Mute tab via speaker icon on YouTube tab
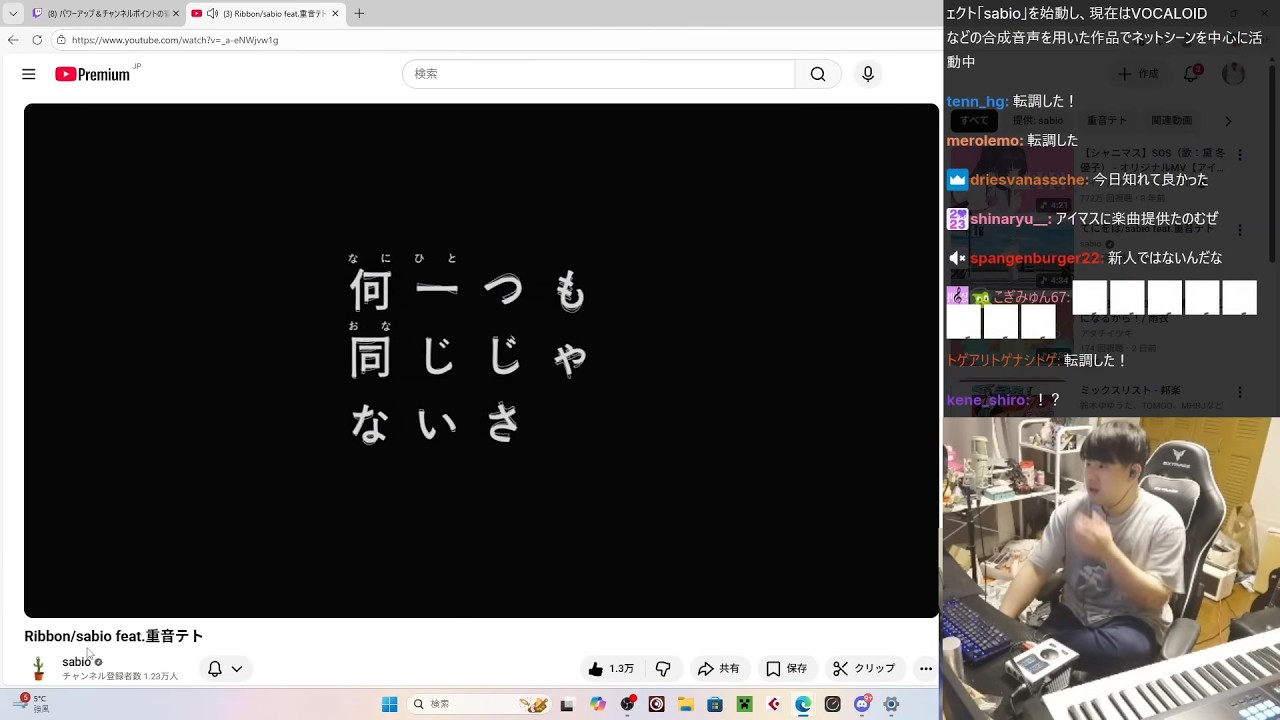Viewport: 1280px width, 720px height. click(x=212, y=14)
